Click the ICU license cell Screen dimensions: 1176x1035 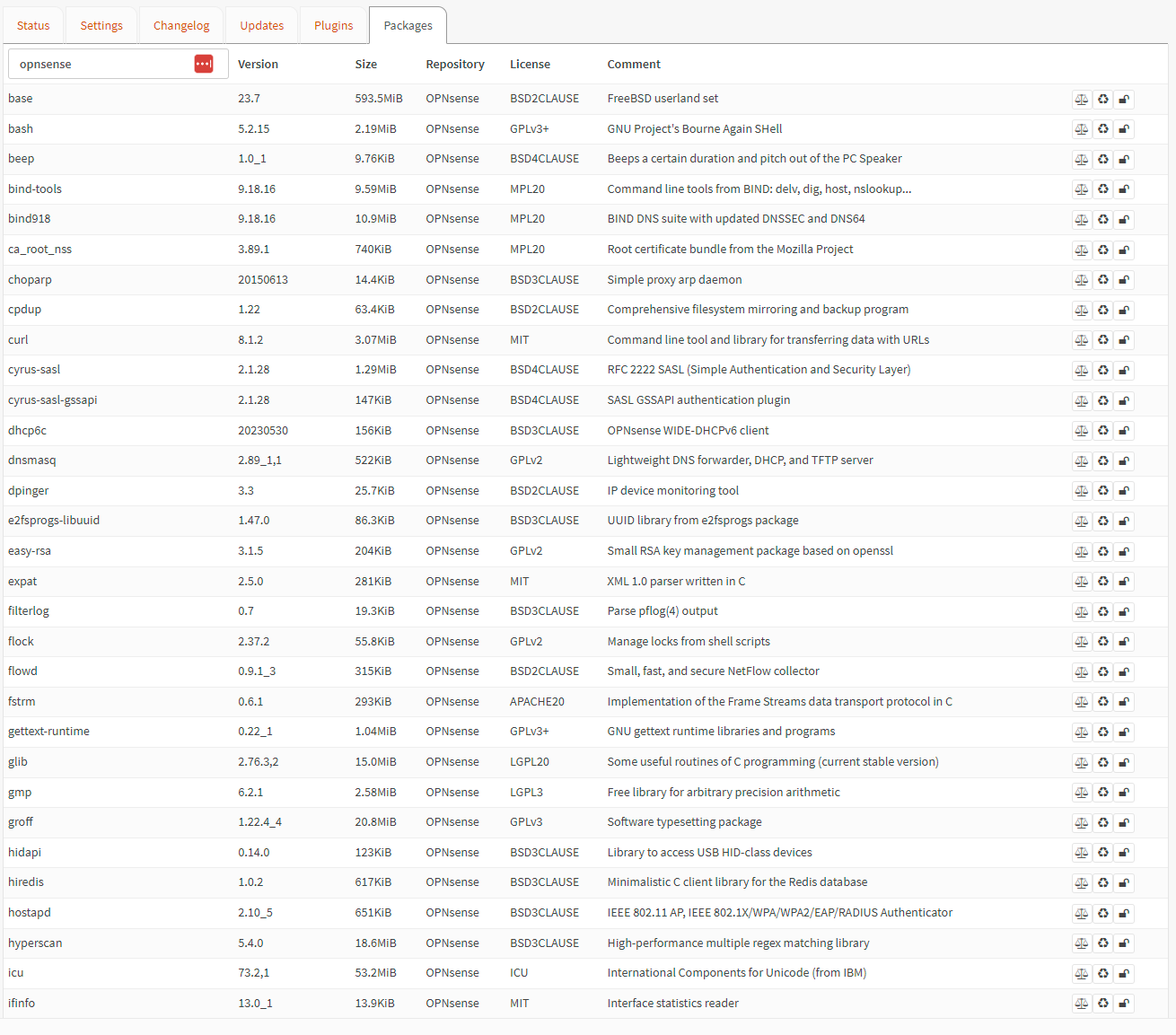(x=519, y=972)
